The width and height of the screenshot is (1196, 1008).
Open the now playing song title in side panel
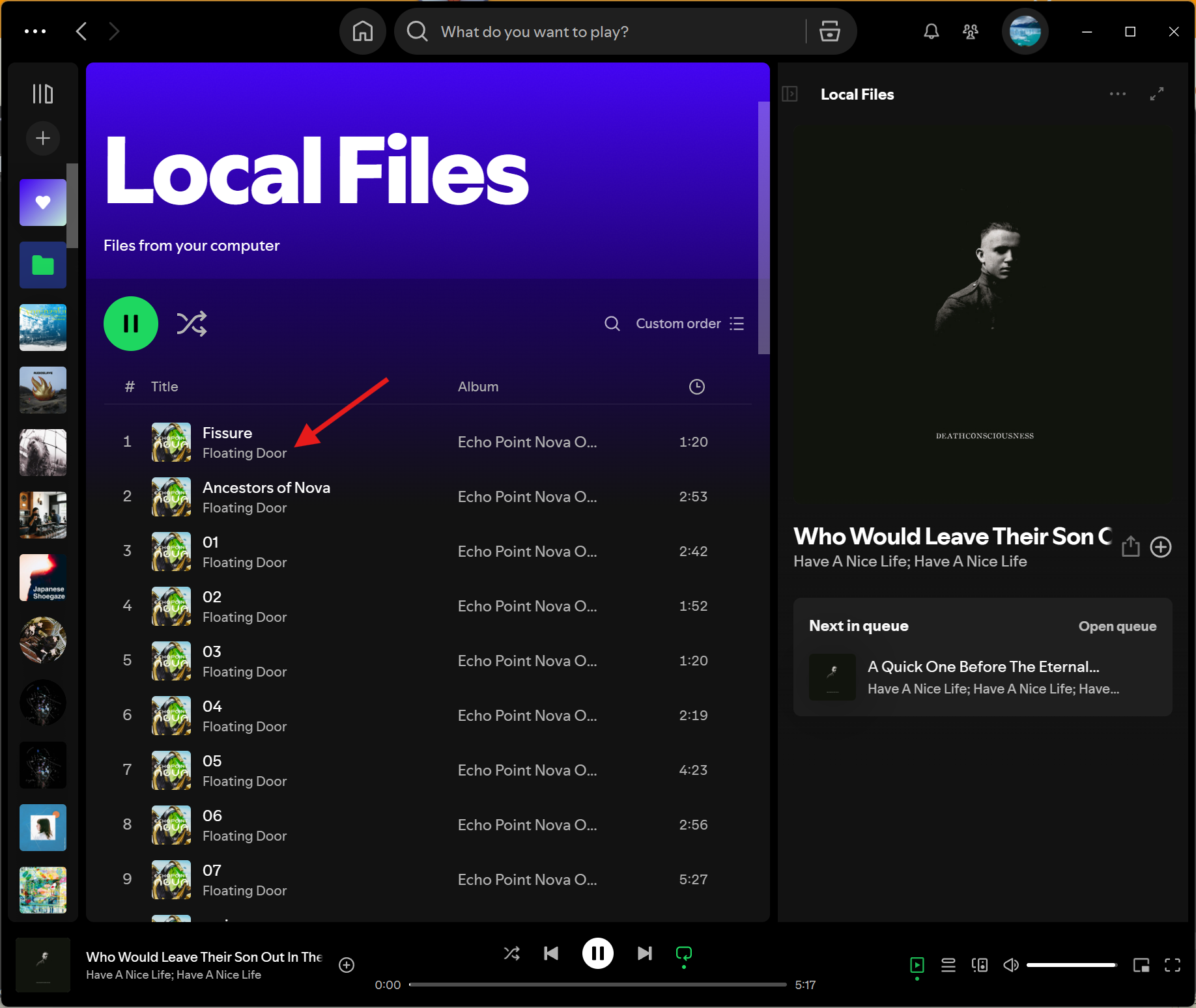952,537
